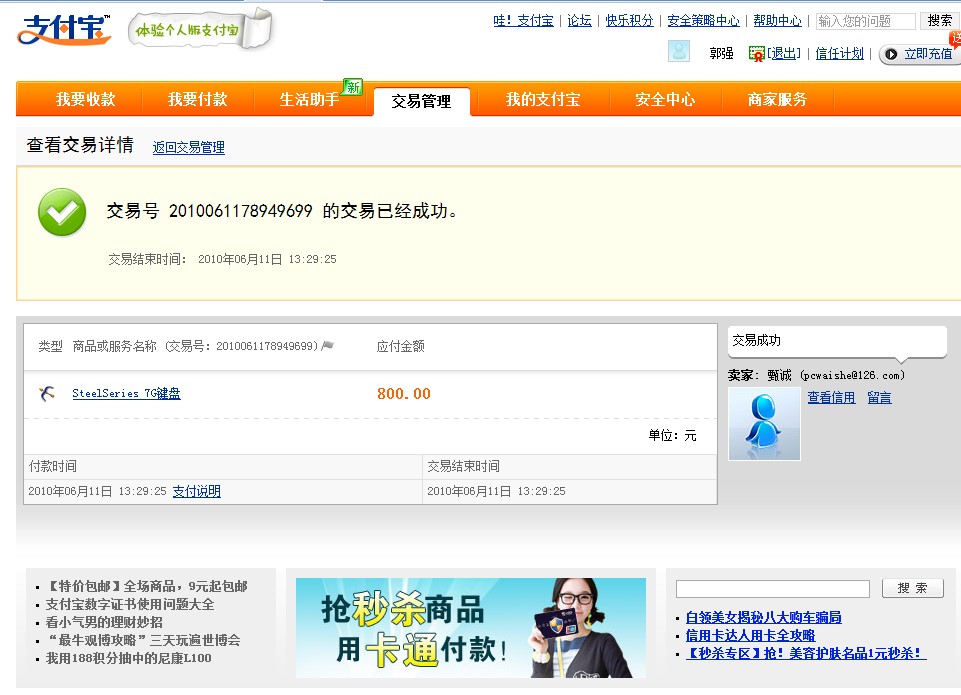
Task: Click the flag icon beside the transaction number
Action: pyautogui.click(x=328, y=346)
